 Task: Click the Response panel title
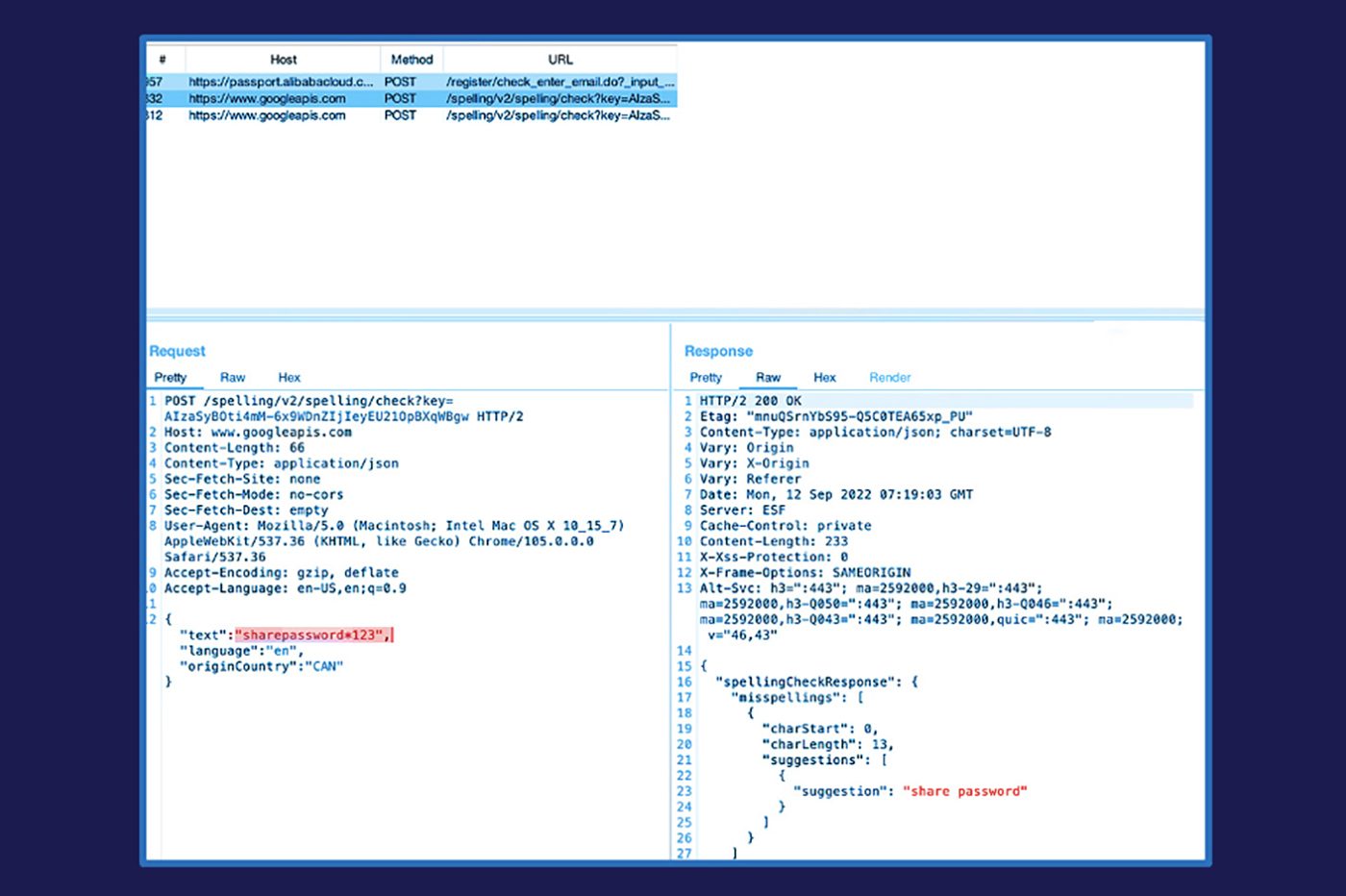(x=718, y=351)
